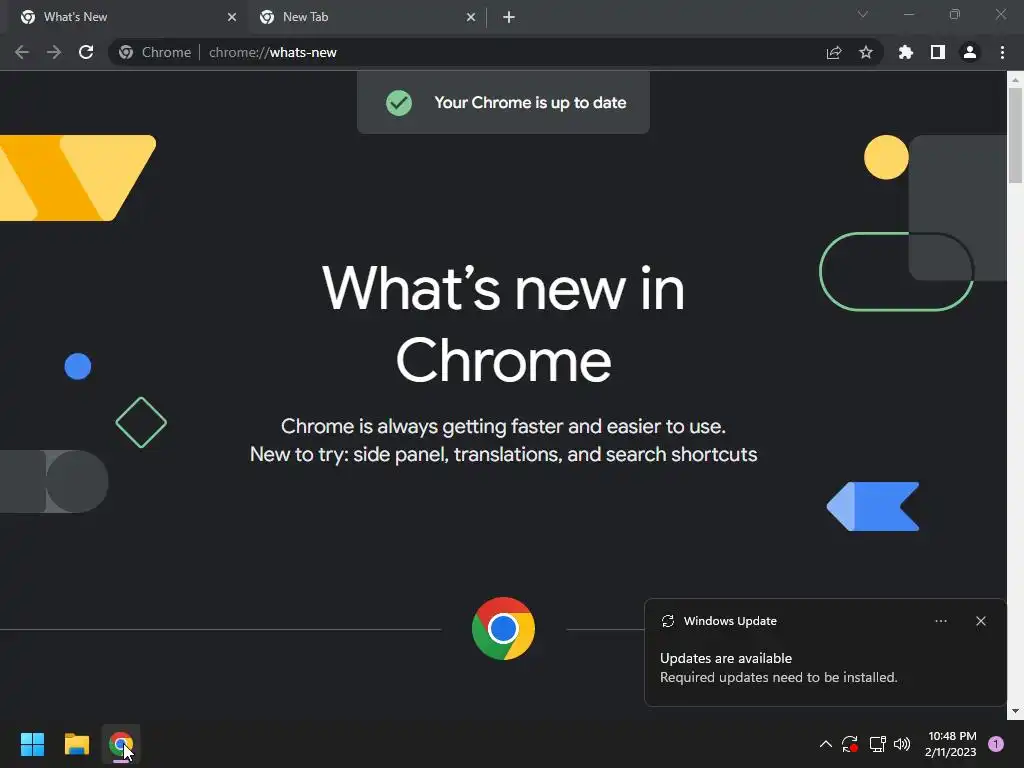Go forward using the browser forward arrow
This screenshot has height=768, width=1024.
click(54, 52)
